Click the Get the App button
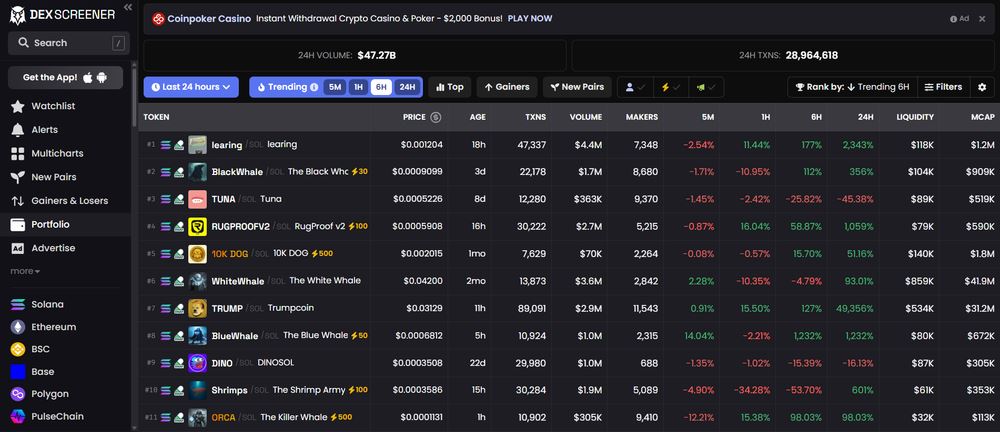This screenshot has height=432, width=1000. [65, 77]
